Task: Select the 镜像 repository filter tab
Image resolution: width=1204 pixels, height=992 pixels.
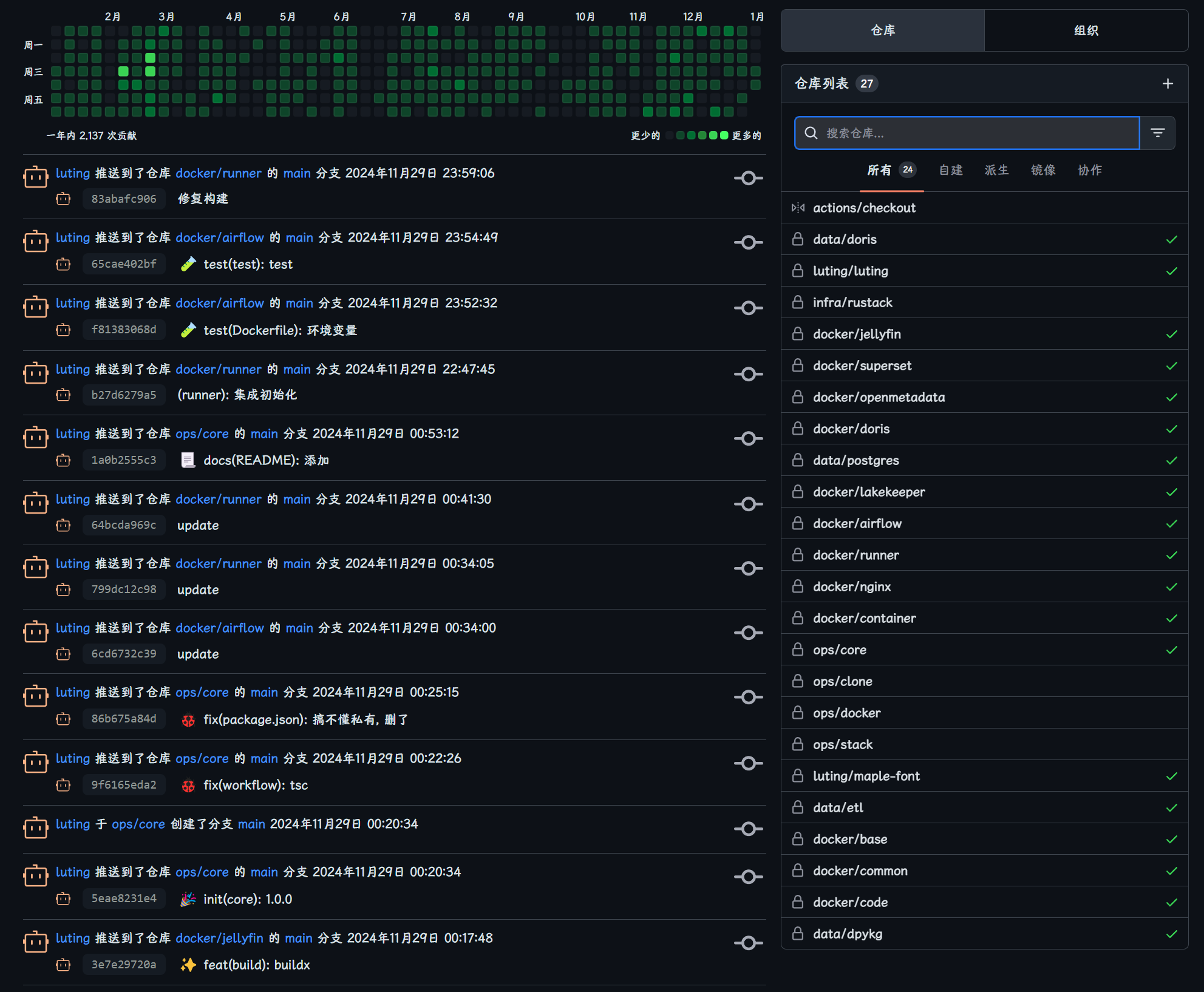Action: [x=1042, y=170]
